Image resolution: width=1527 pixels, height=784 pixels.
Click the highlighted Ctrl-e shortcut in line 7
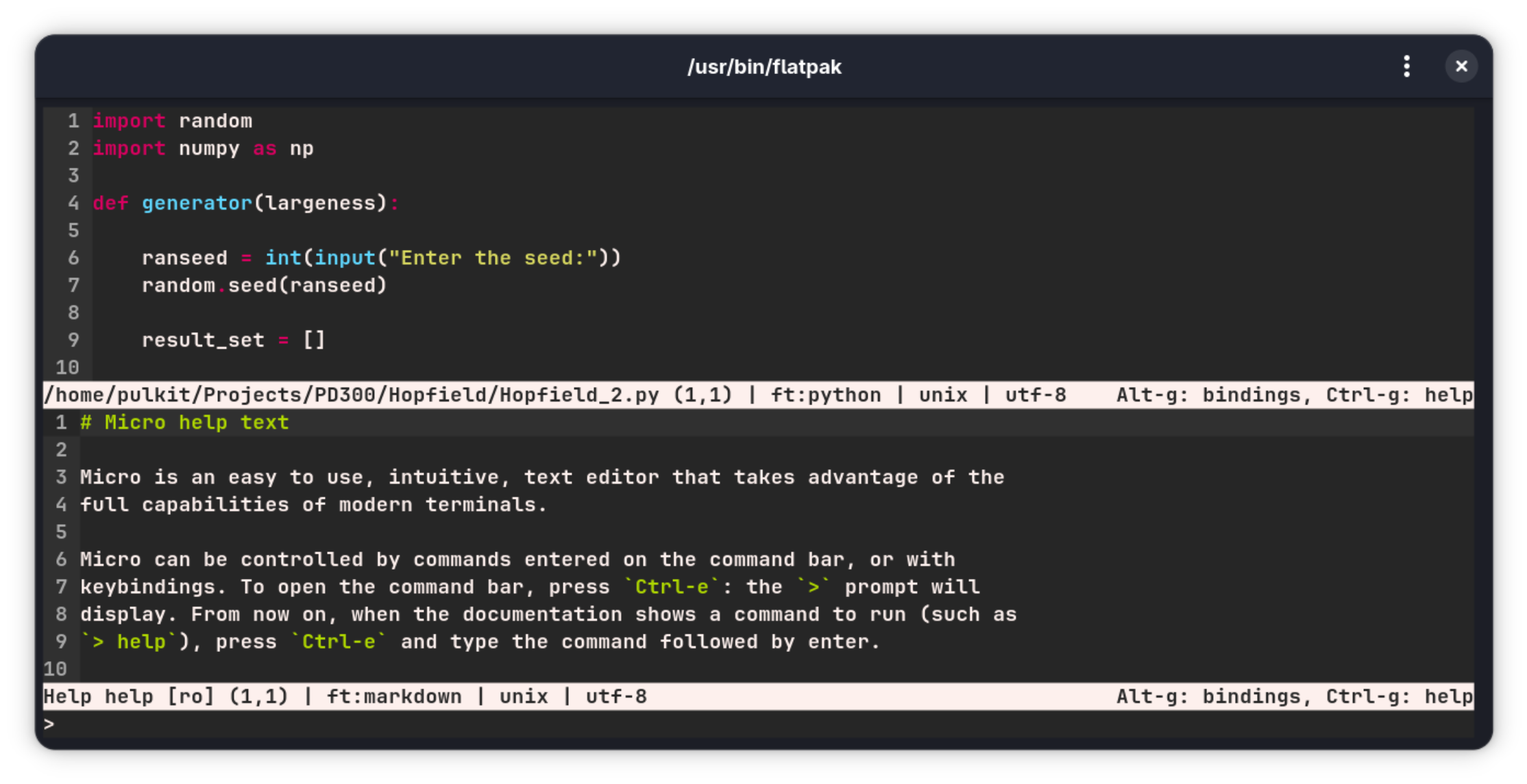pos(672,587)
